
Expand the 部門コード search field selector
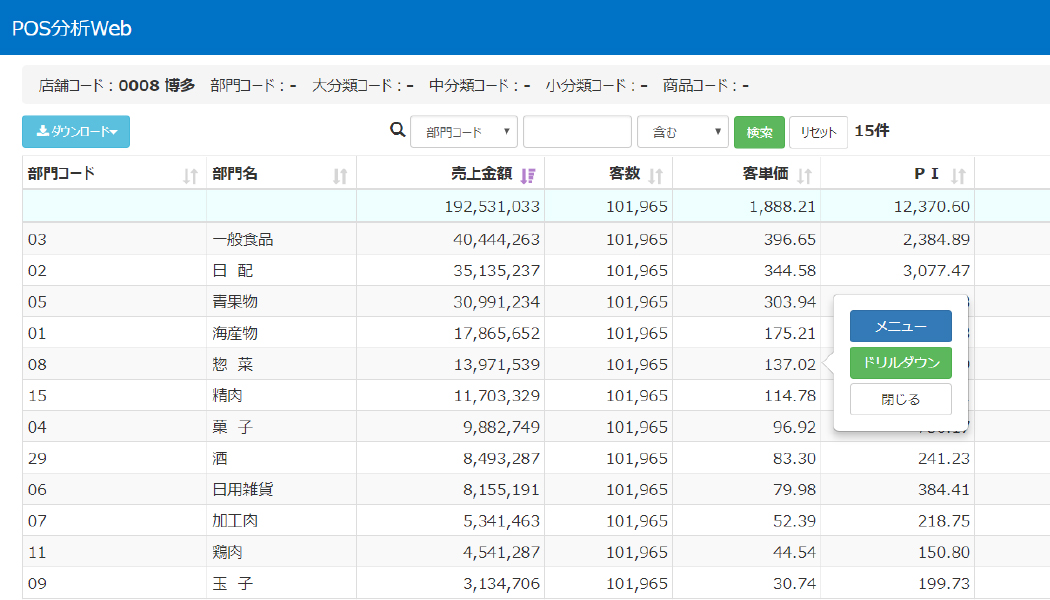pos(463,132)
